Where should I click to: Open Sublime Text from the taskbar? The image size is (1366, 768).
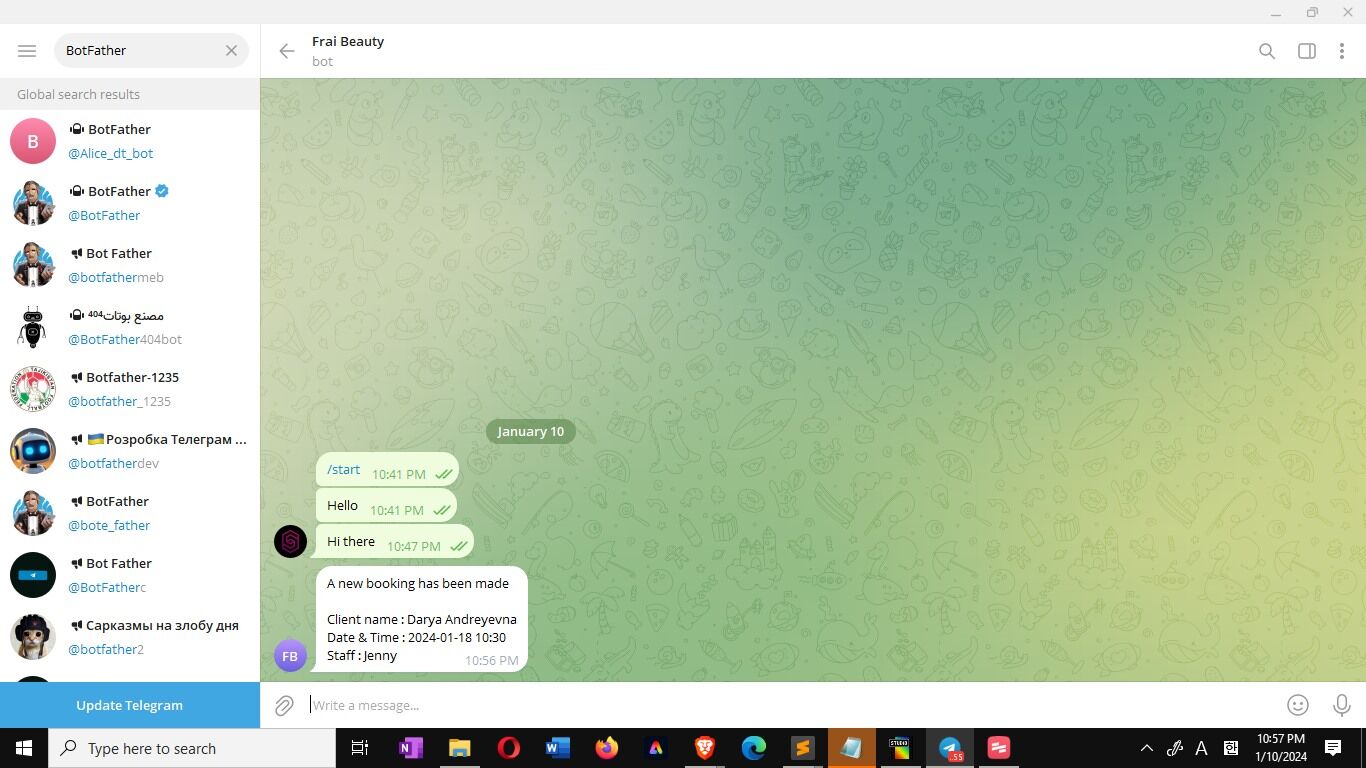click(802, 748)
